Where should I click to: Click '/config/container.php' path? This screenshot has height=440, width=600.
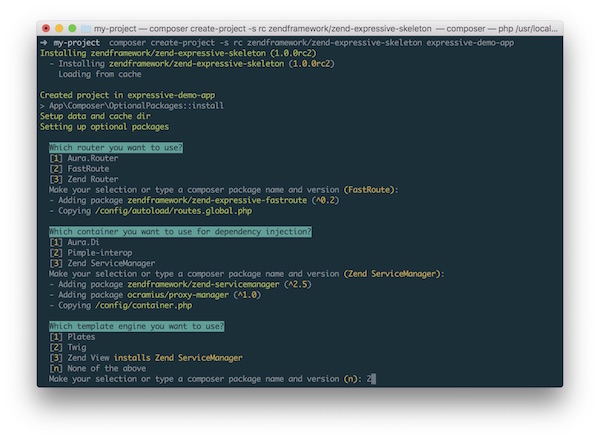coord(143,305)
